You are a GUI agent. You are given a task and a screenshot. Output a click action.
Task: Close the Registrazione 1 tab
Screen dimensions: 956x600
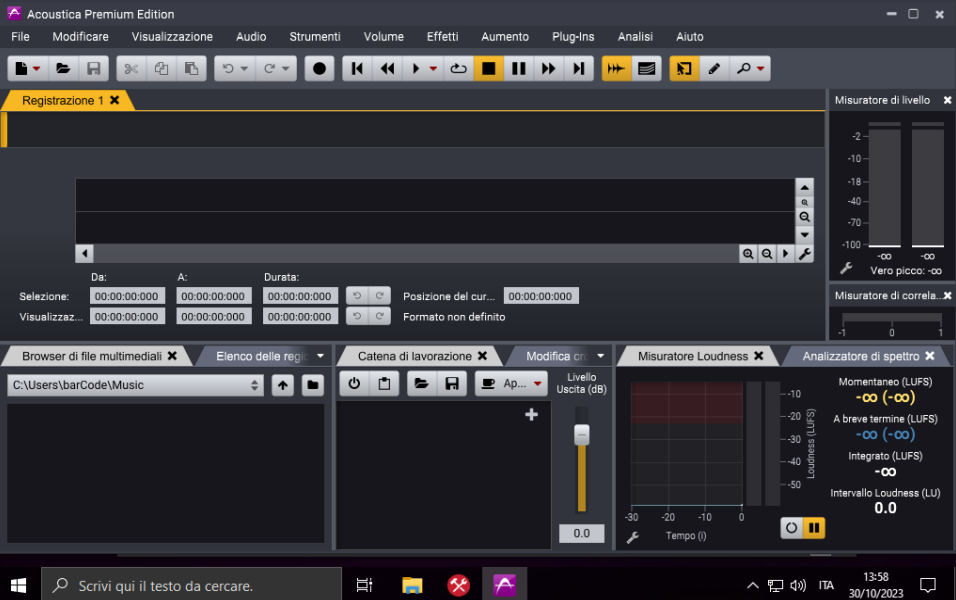(115, 100)
